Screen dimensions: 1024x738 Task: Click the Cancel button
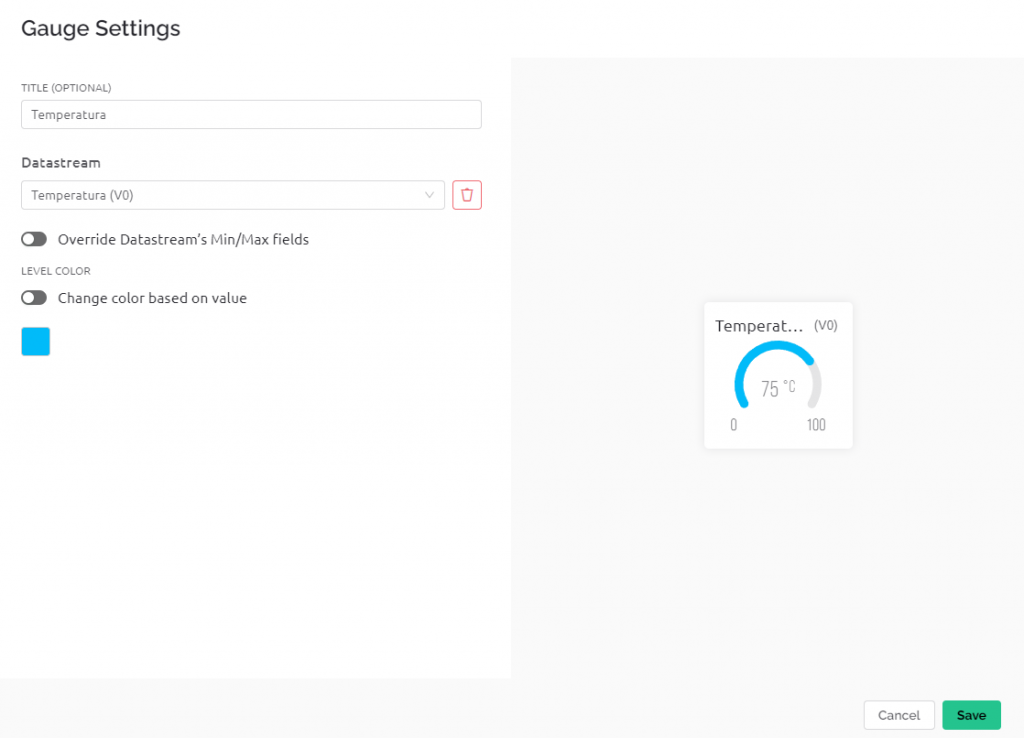click(x=899, y=714)
